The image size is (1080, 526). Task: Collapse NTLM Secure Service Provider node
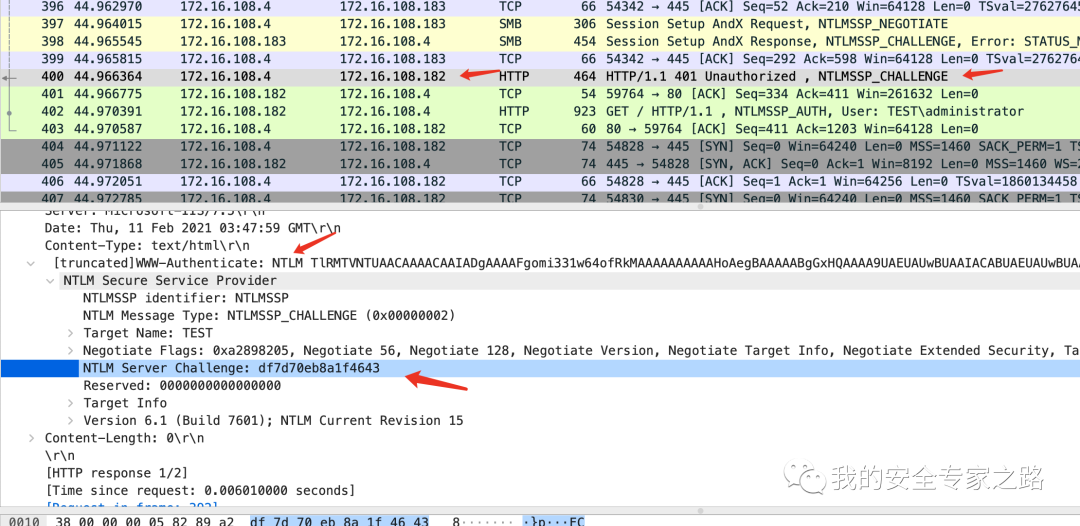click(x=50, y=281)
